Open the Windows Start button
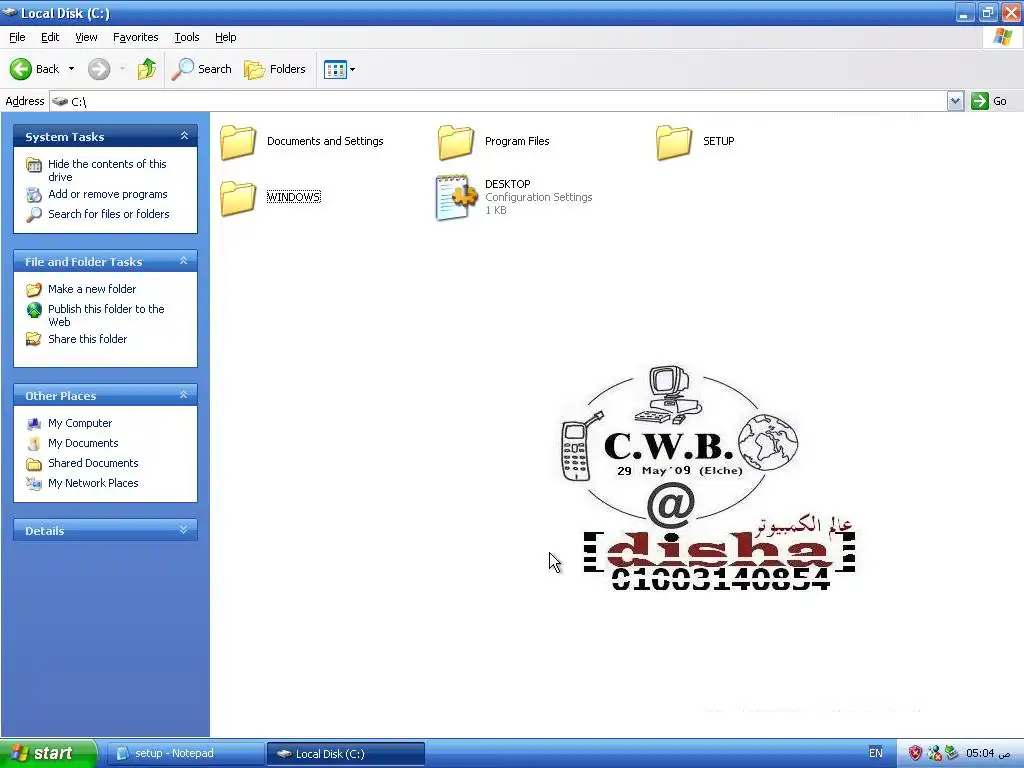This screenshot has height=768, width=1024. (x=48, y=753)
